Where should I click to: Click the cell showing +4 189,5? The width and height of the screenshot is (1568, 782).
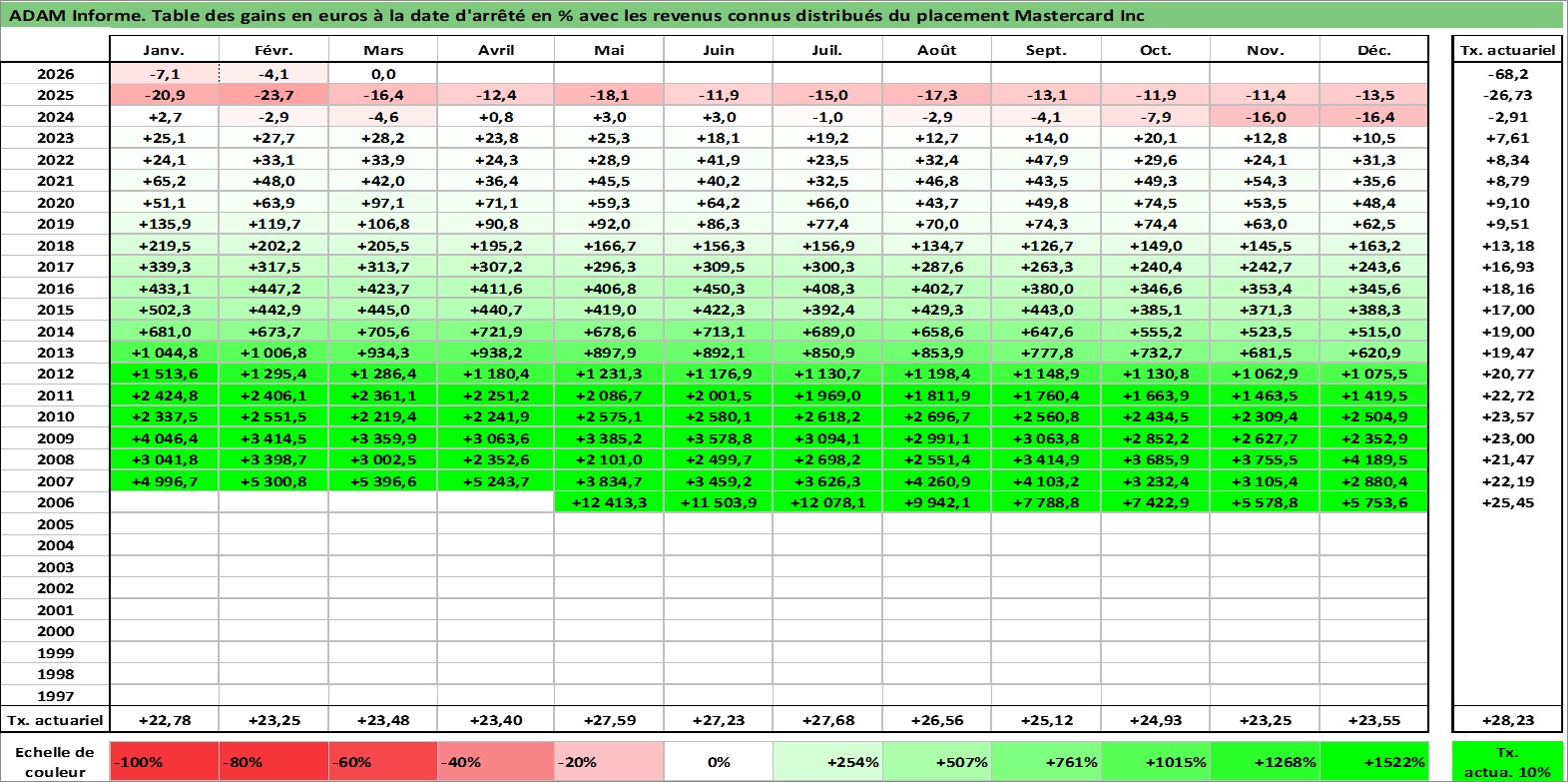click(x=1374, y=459)
